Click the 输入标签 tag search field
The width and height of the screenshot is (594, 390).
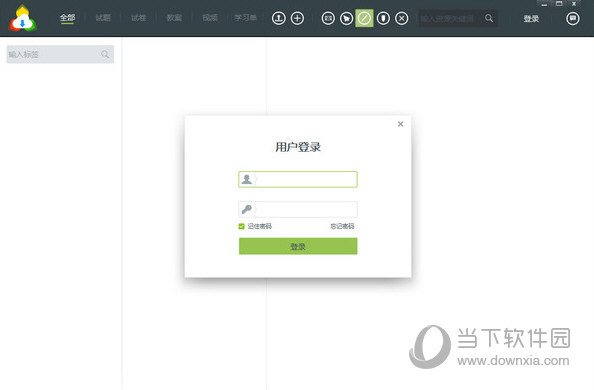(x=60, y=55)
